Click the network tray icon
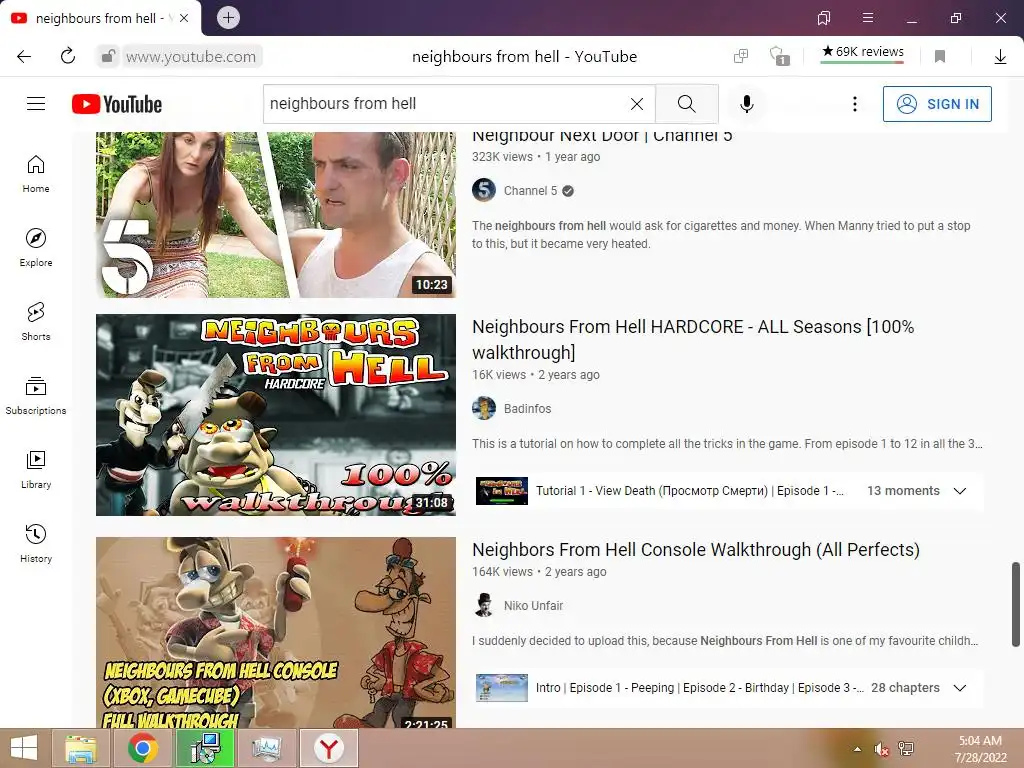 coord(906,749)
